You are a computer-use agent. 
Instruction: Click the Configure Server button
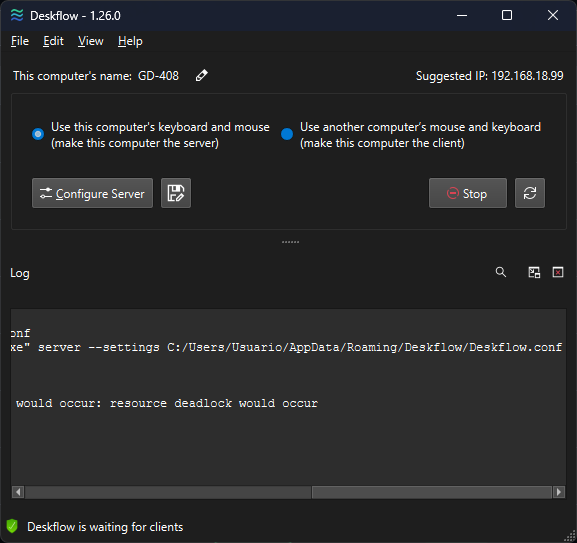(92, 193)
